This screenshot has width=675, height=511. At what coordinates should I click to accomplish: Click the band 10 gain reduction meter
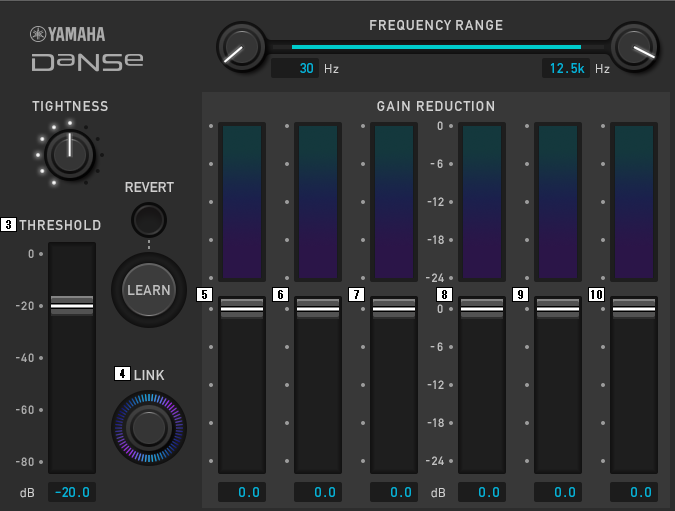[x=634, y=202]
